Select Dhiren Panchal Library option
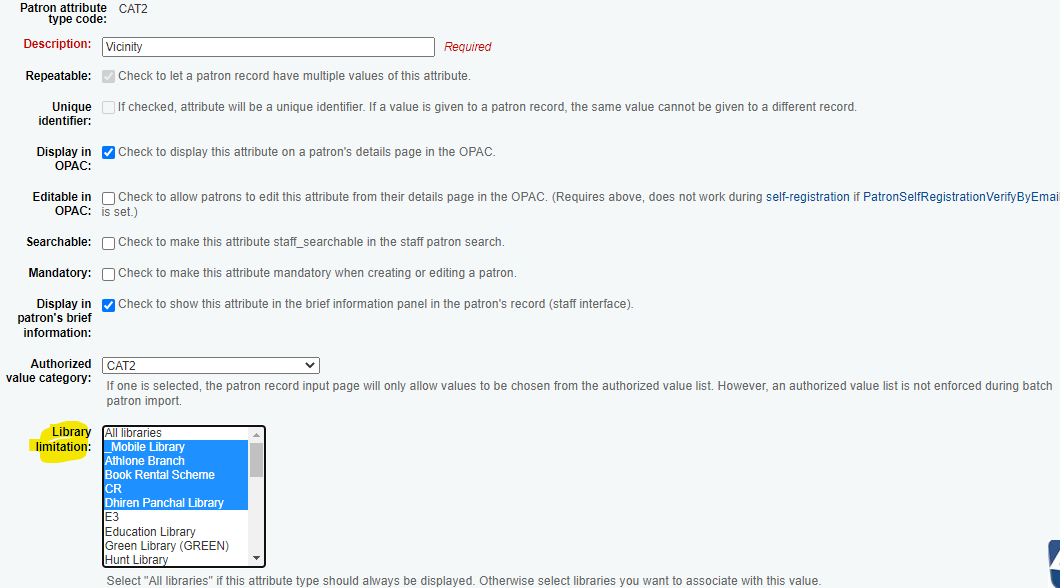Image resolution: width=1060 pixels, height=588 pixels. [176, 503]
